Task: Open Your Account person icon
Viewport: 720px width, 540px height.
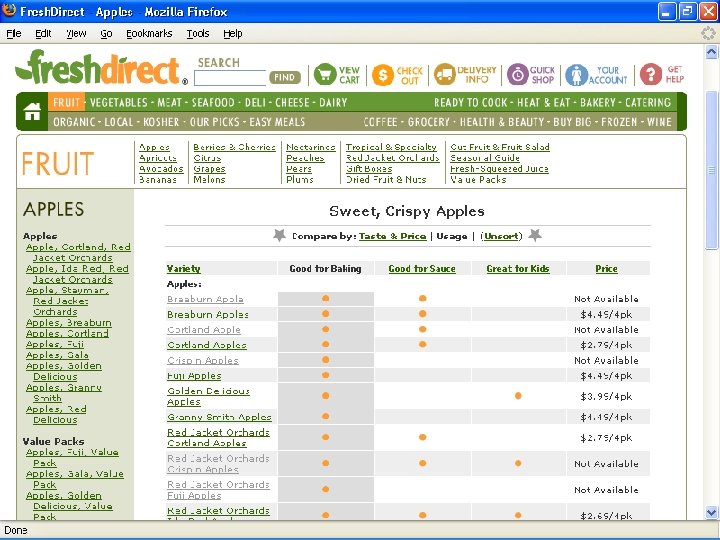Action: click(x=576, y=74)
